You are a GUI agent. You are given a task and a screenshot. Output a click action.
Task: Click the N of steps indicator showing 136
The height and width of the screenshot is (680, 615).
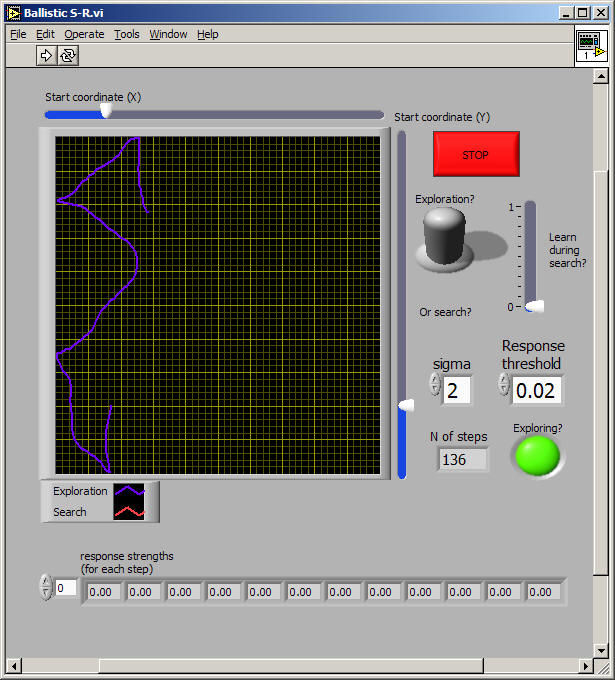[462, 459]
